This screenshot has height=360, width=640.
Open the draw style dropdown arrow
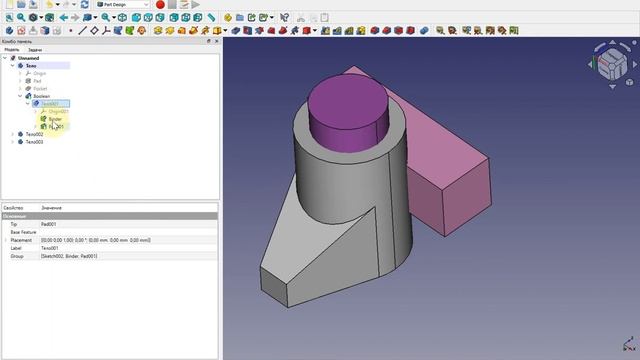pyautogui.click(x=41, y=18)
